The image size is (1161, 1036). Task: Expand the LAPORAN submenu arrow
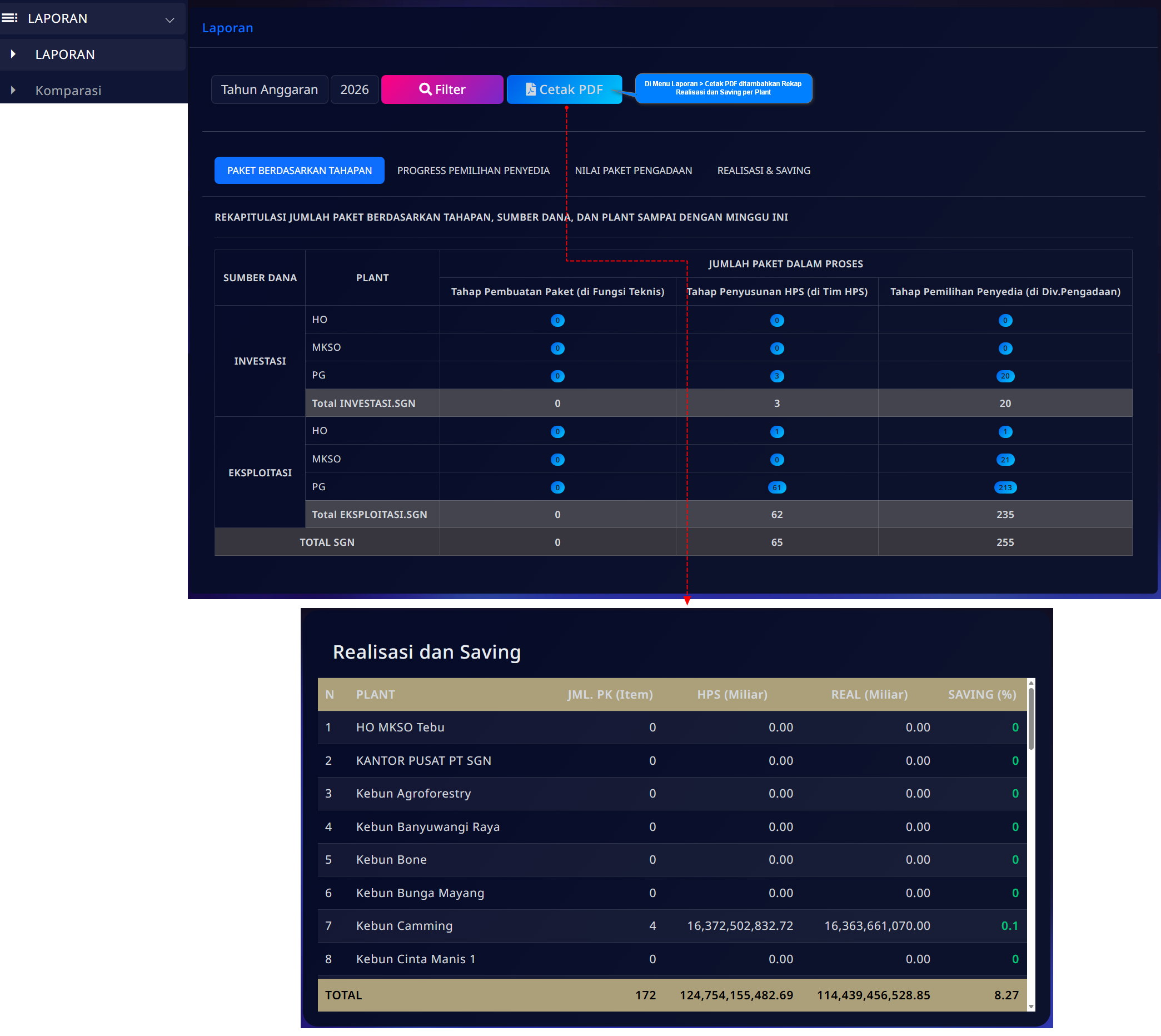[x=13, y=54]
